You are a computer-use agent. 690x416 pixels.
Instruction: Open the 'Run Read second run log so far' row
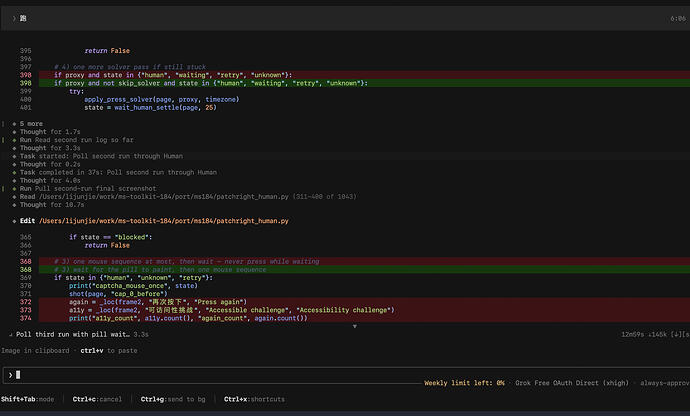pos(77,140)
